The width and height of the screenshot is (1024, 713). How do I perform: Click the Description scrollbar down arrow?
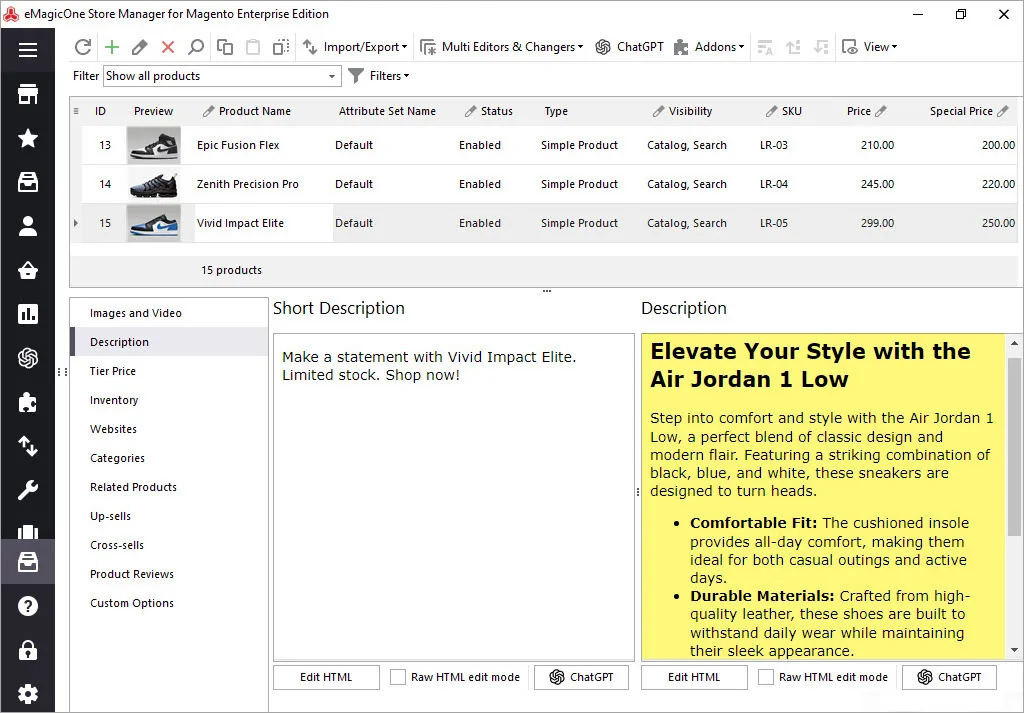click(1014, 650)
